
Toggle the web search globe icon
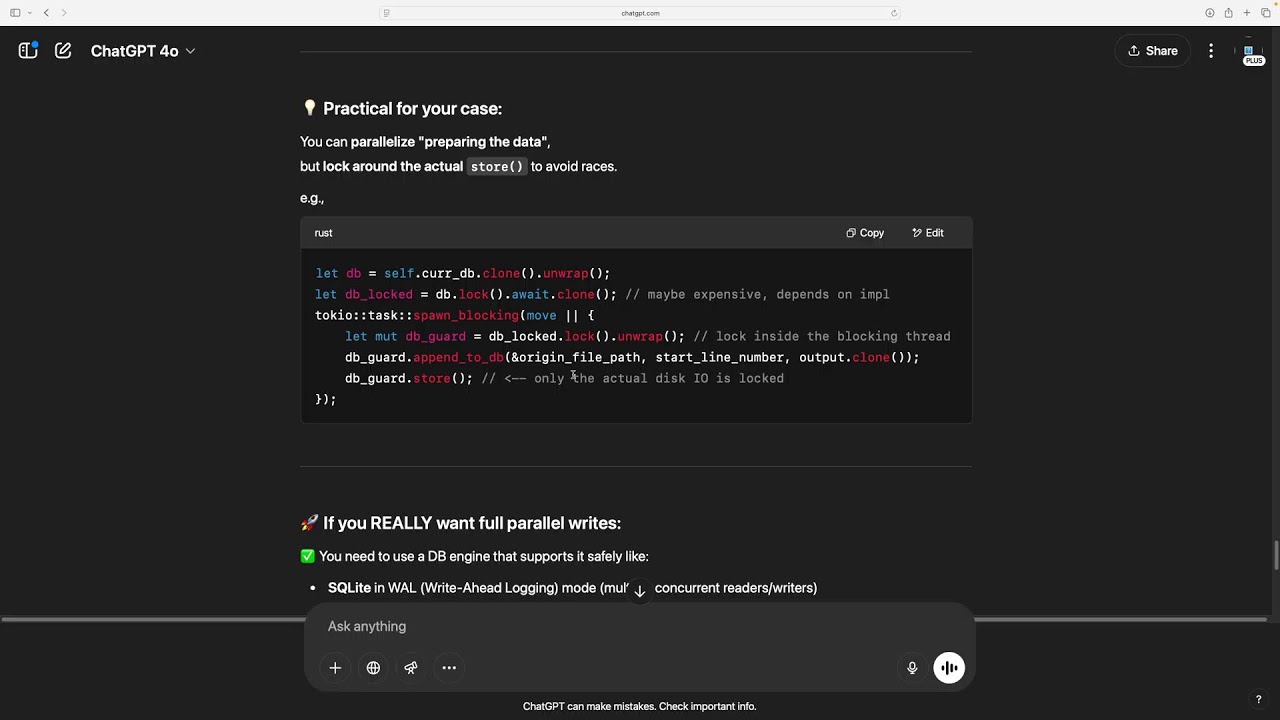tap(373, 668)
